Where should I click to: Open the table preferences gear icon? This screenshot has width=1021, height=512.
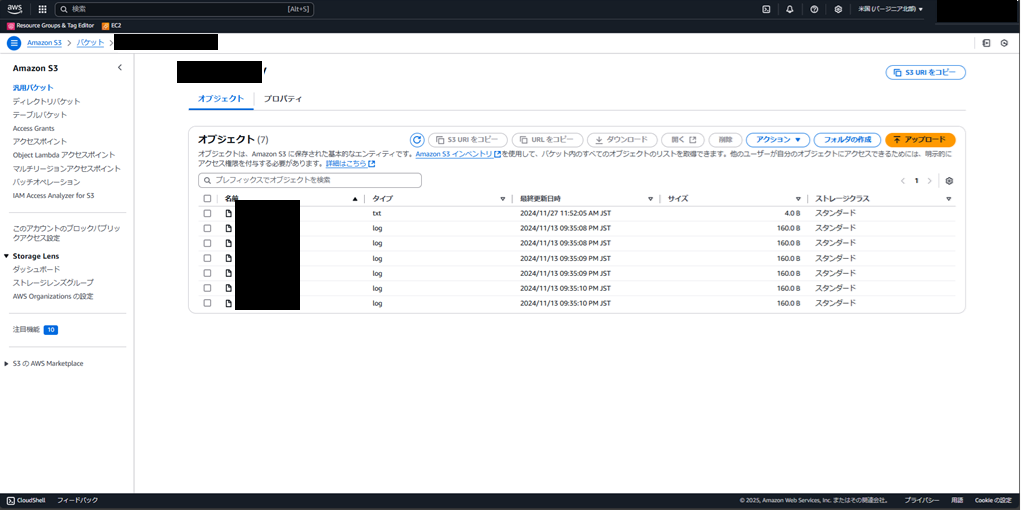pos(949,181)
